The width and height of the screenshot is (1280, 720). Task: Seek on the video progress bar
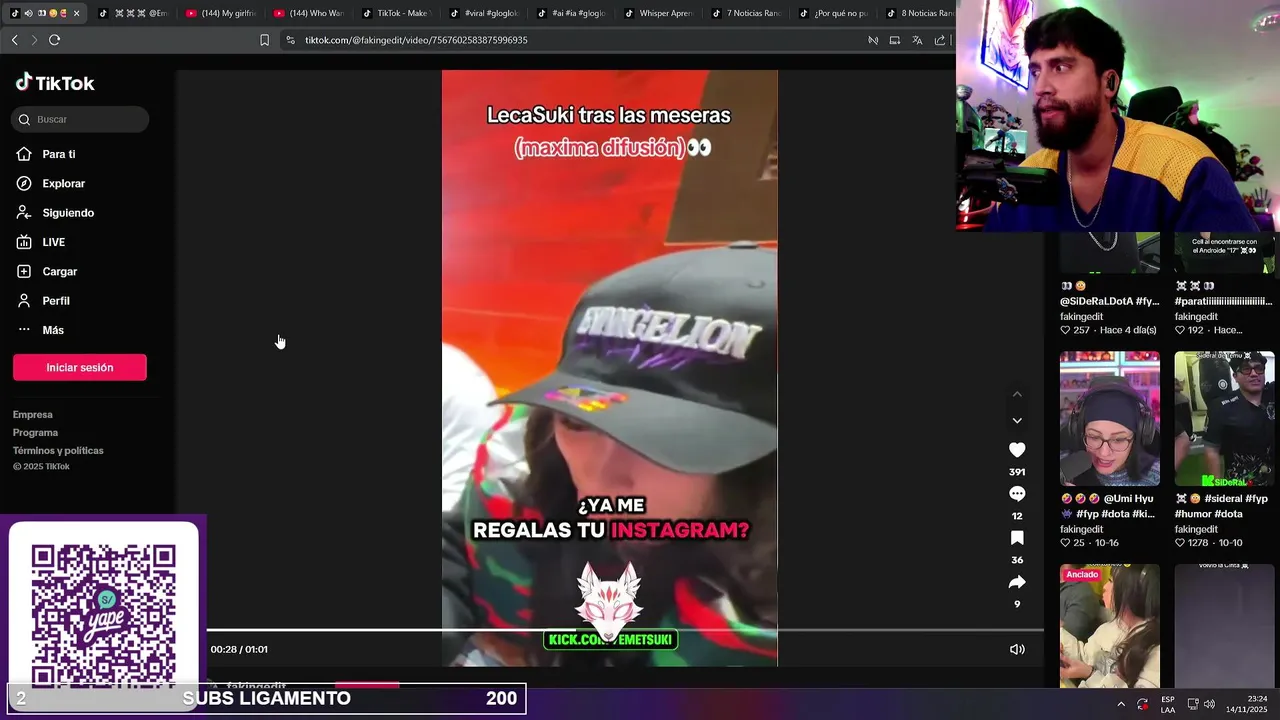click(625, 630)
